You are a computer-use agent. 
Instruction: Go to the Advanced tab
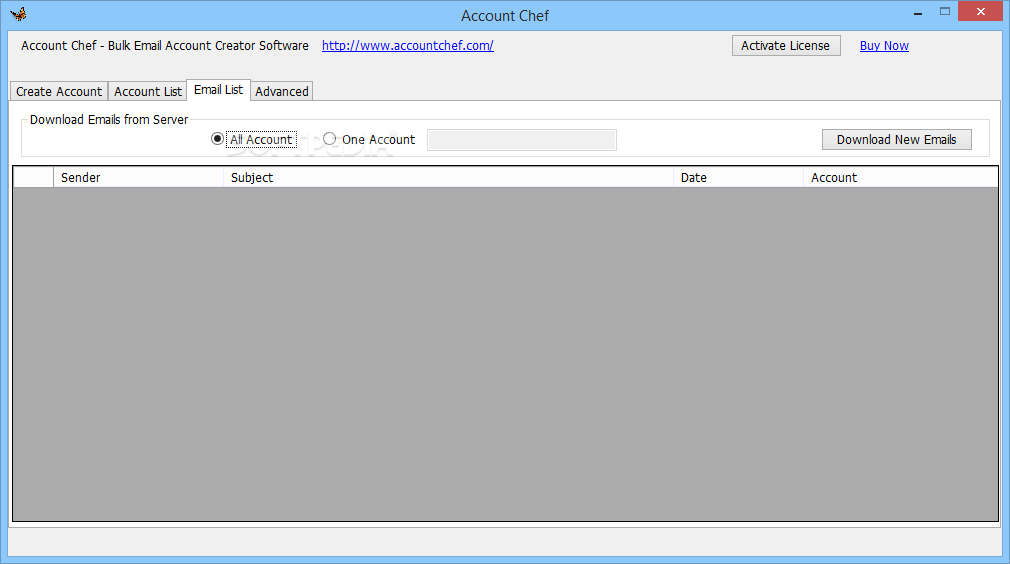281,91
